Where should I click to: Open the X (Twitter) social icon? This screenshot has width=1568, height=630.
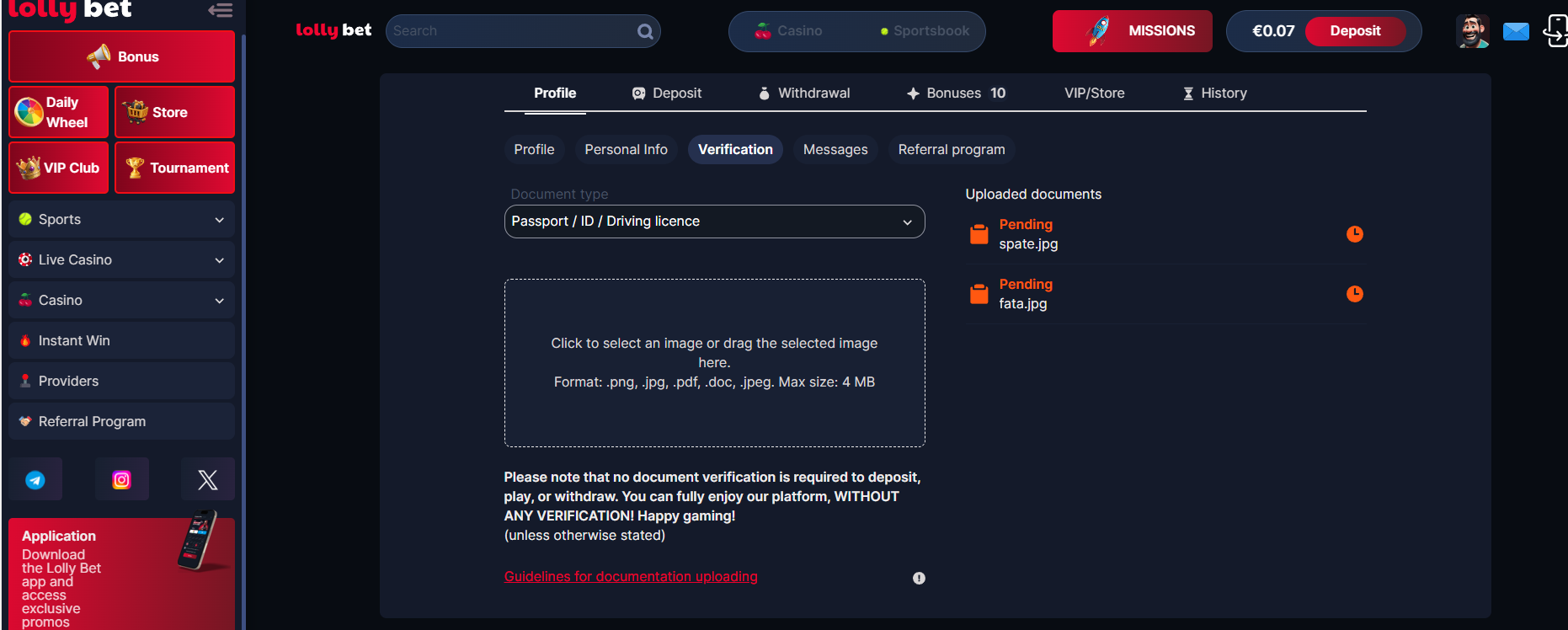click(207, 480)
